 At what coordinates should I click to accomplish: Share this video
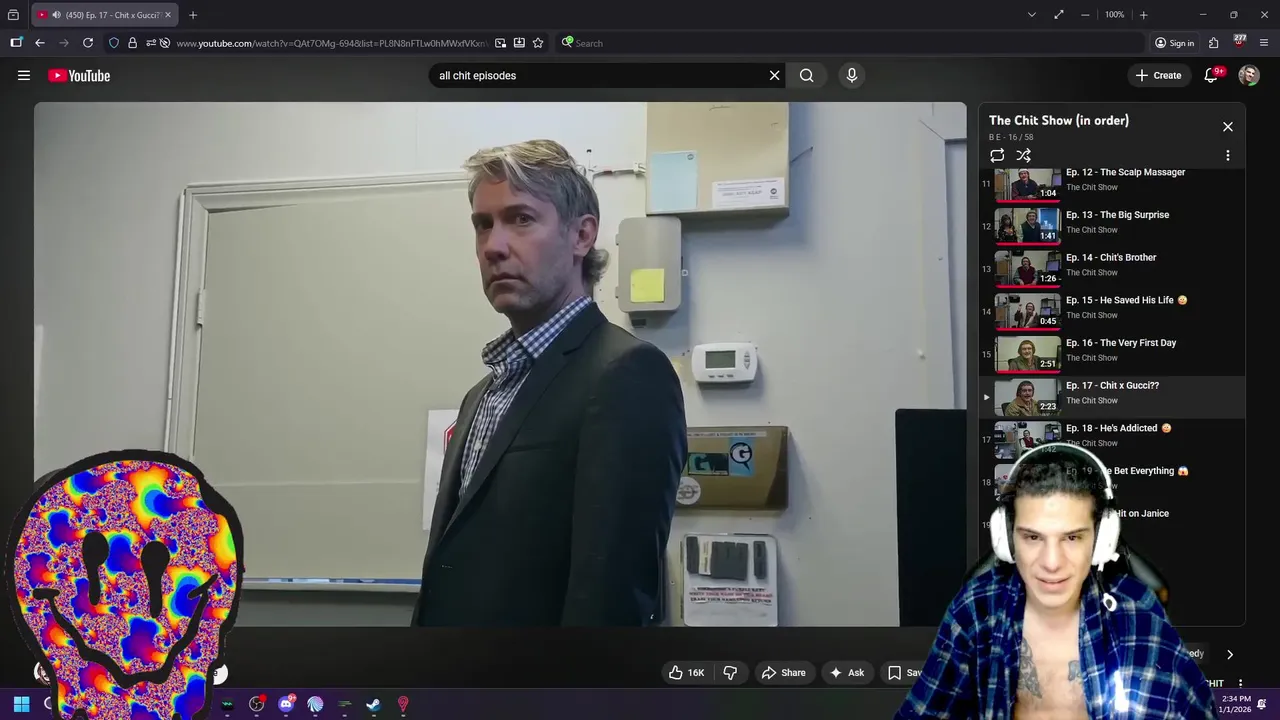point(783,673)
